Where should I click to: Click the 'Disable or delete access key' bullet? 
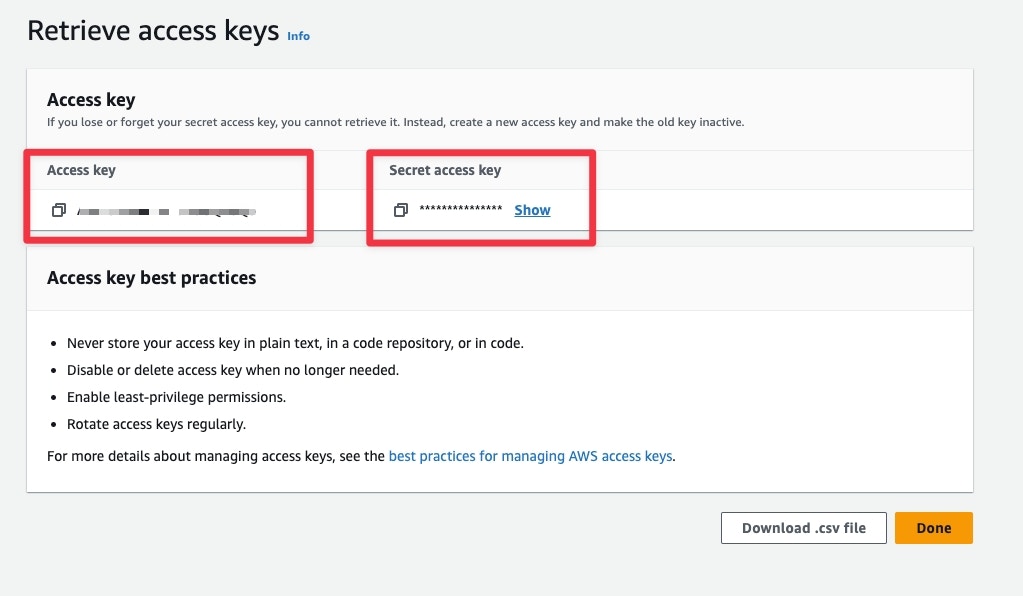[232, 370]
